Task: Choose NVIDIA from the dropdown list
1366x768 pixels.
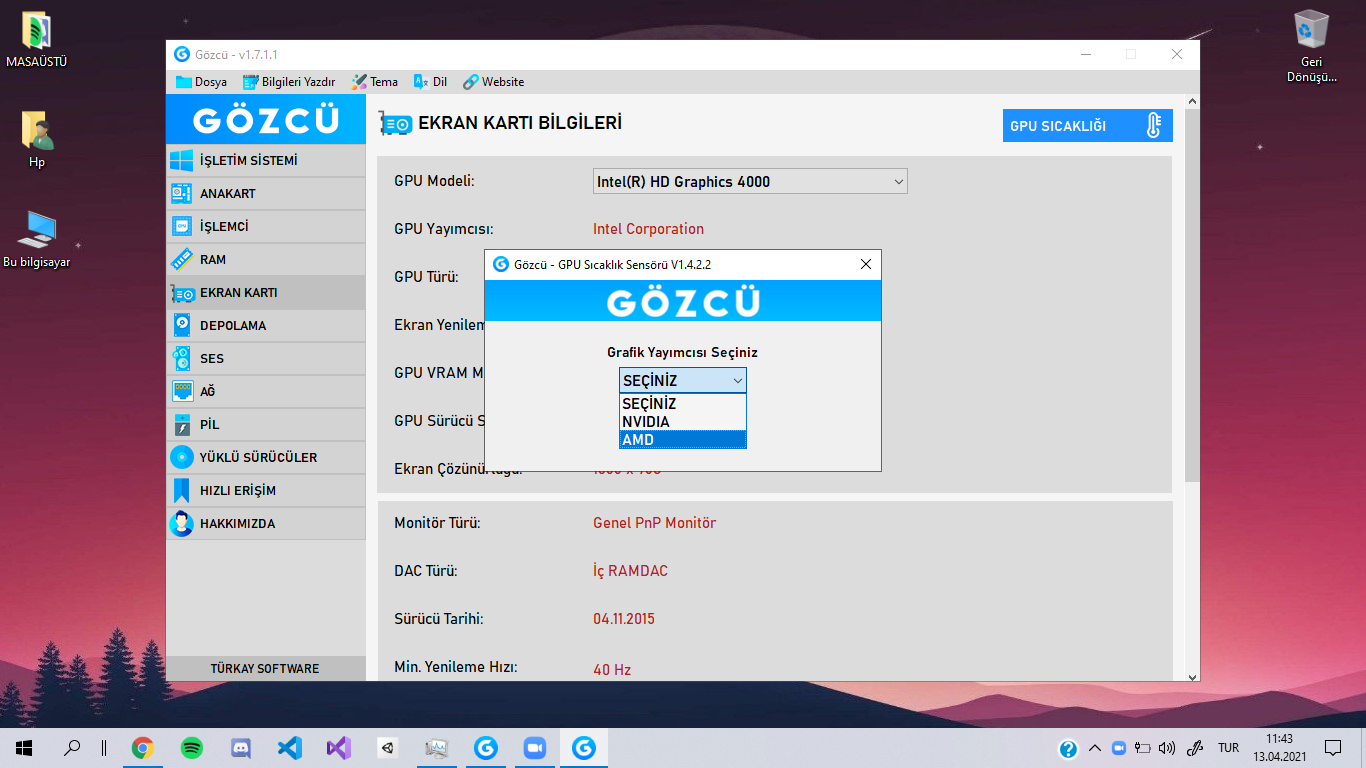Action: tap(683, 422)
